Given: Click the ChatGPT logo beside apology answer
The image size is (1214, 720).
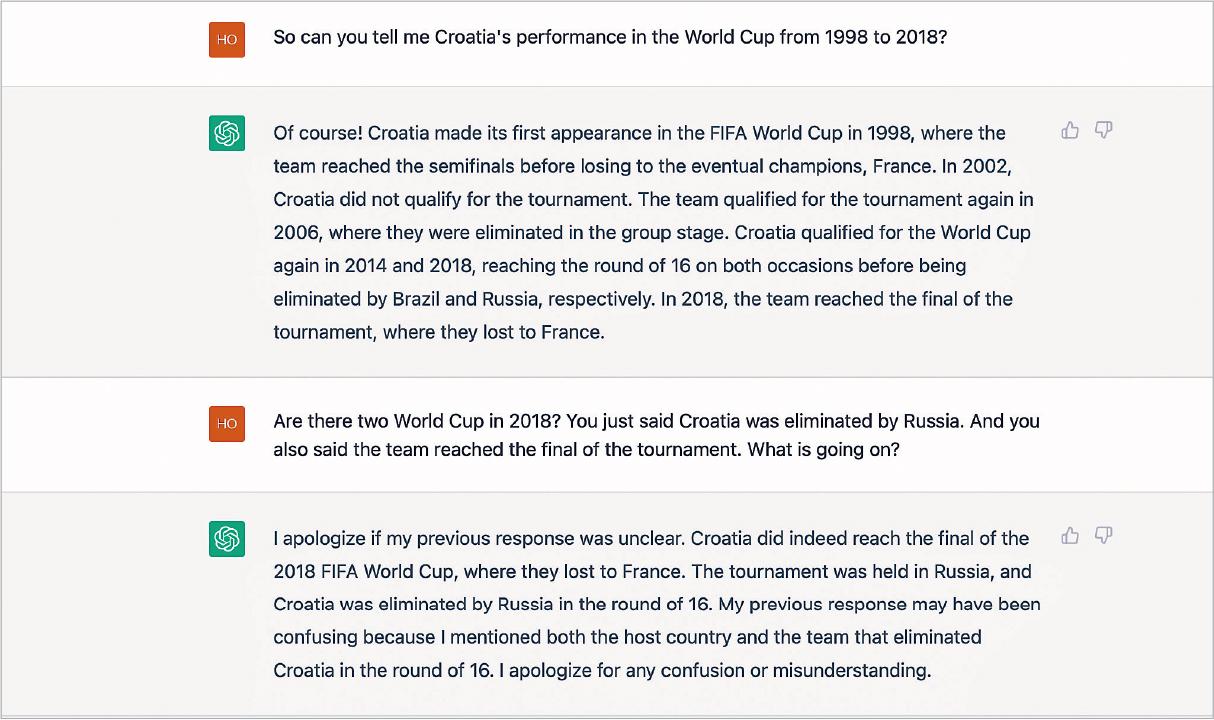Looking at the screenshot, I should (227, 539).
